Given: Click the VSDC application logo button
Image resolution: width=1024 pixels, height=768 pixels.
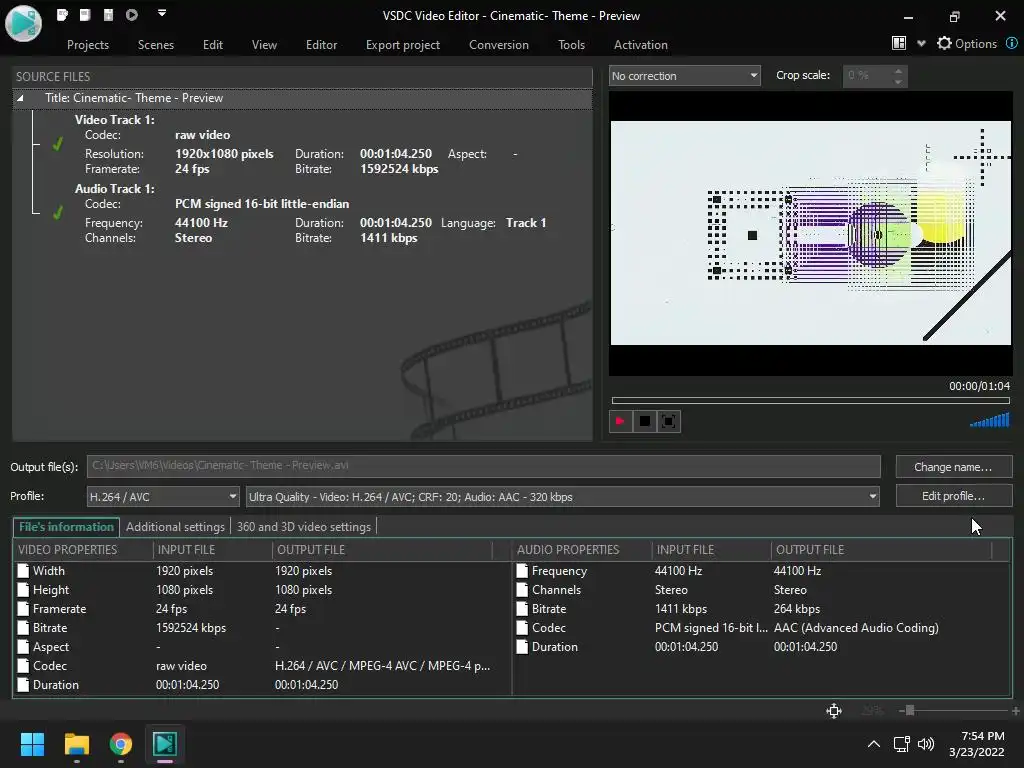Looking at the screenshot, I should (x=24, y=22).
